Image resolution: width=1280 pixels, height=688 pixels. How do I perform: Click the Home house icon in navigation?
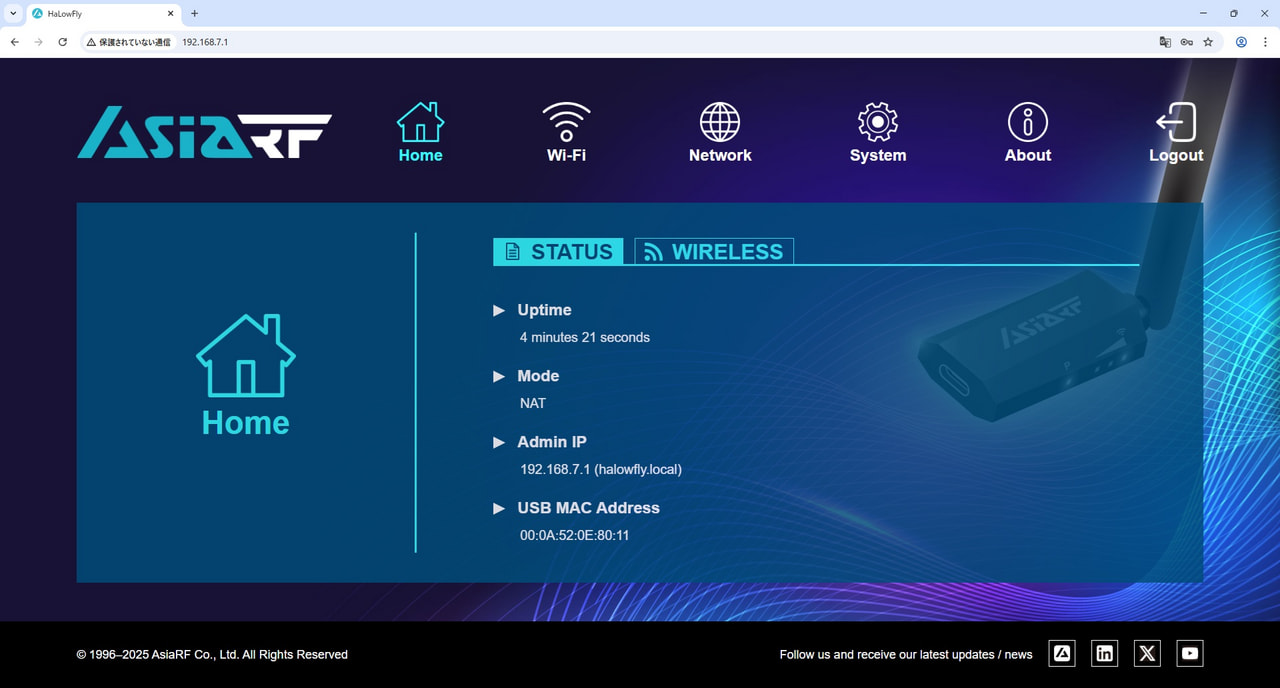420,123
